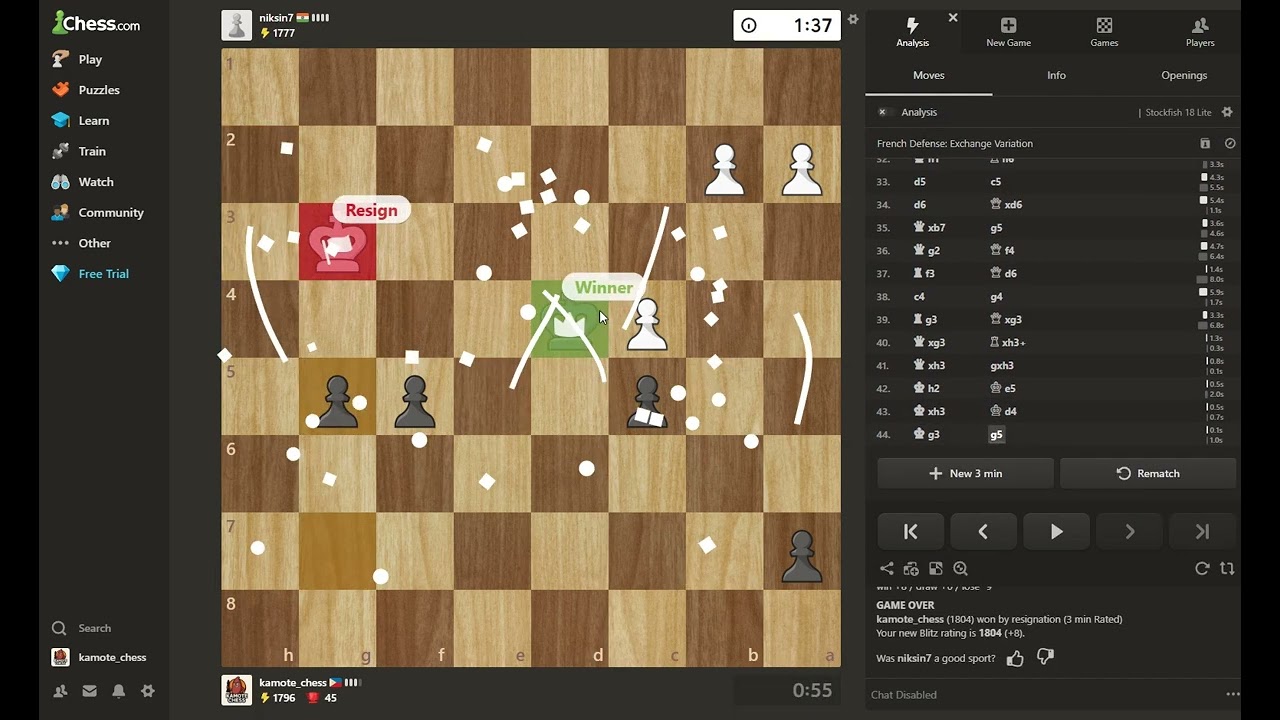
Task: Open the Play menu in sidebar
Action: pyautogui.click(x=77, y=59)
